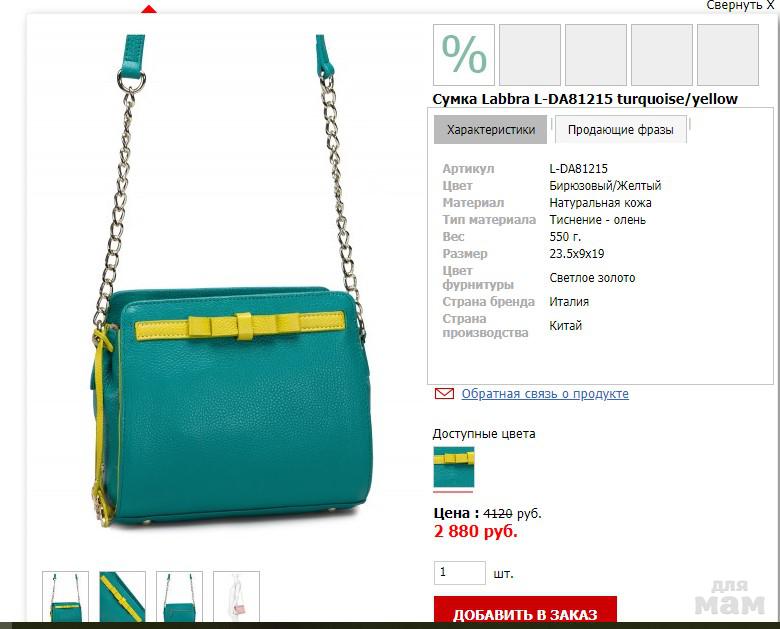Screen dimensions: 780x629
Task: Select the yellow bow close-up thumbnail
Action: (x=122, y=597)
